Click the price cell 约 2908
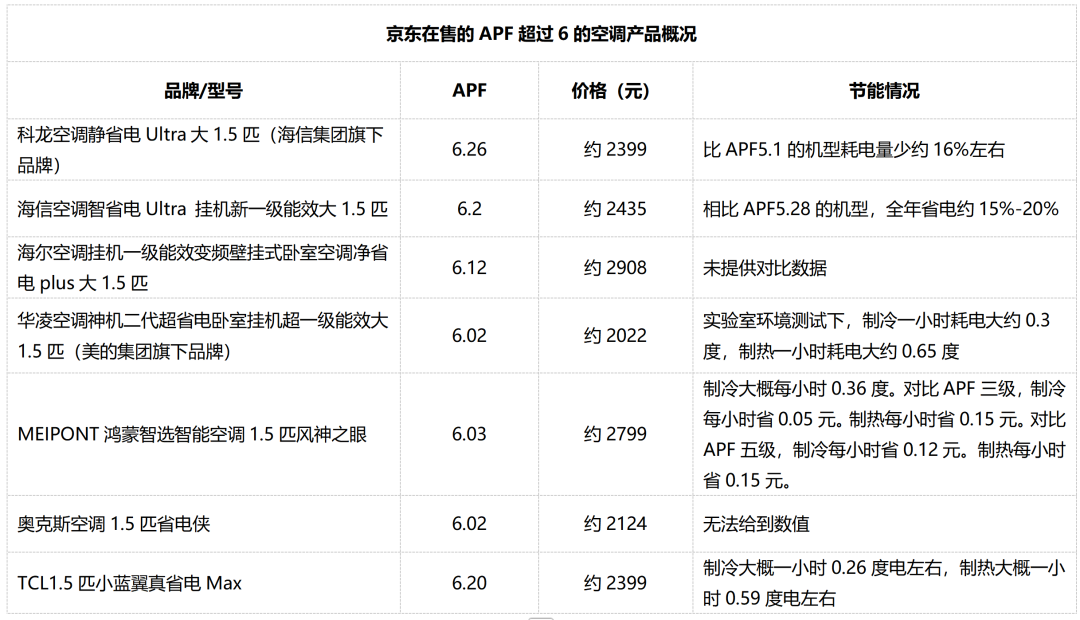This screenshot has height=620, width=1080. tap(615, 268)
